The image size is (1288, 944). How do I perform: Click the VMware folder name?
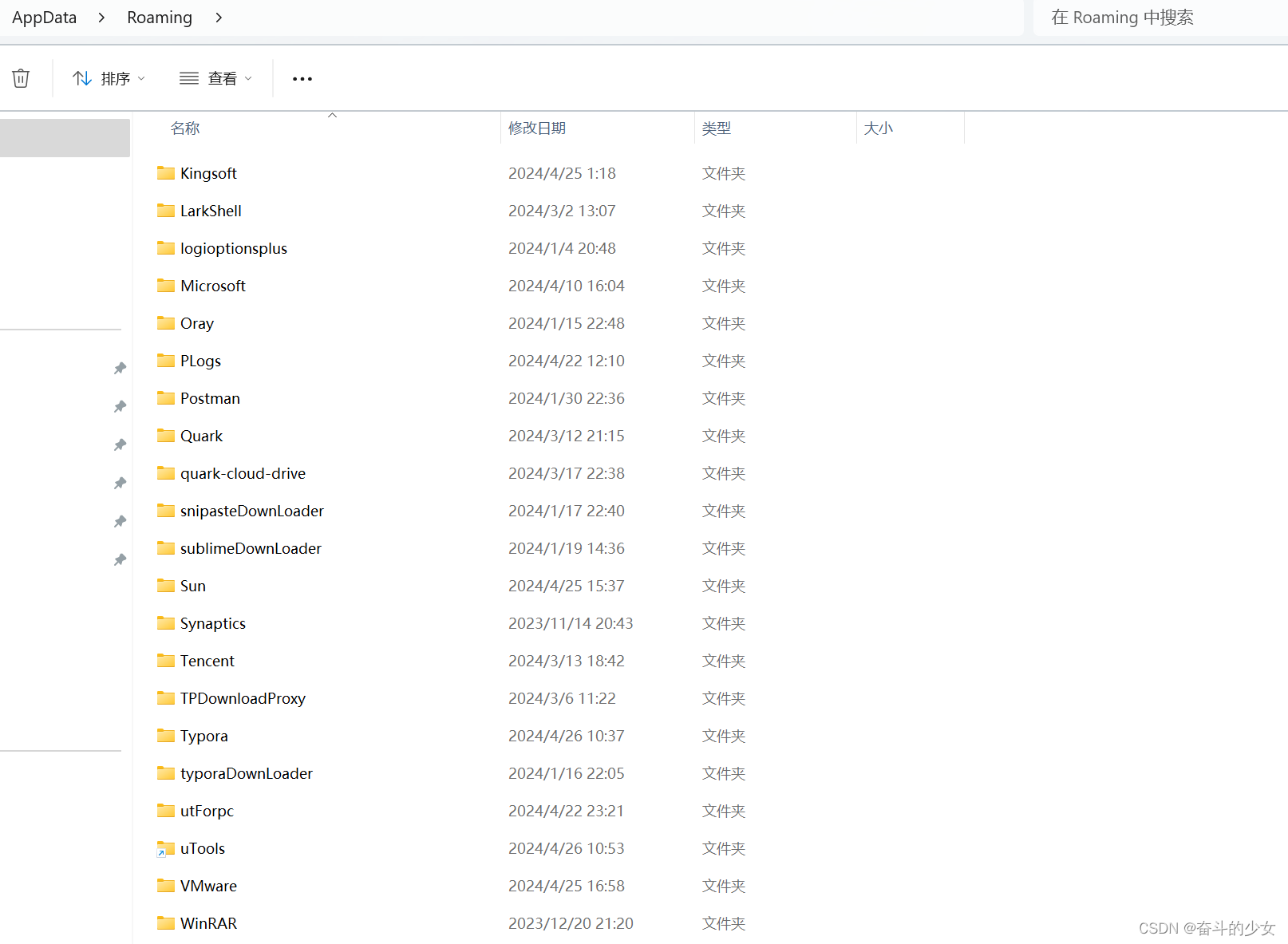point(208,886)
